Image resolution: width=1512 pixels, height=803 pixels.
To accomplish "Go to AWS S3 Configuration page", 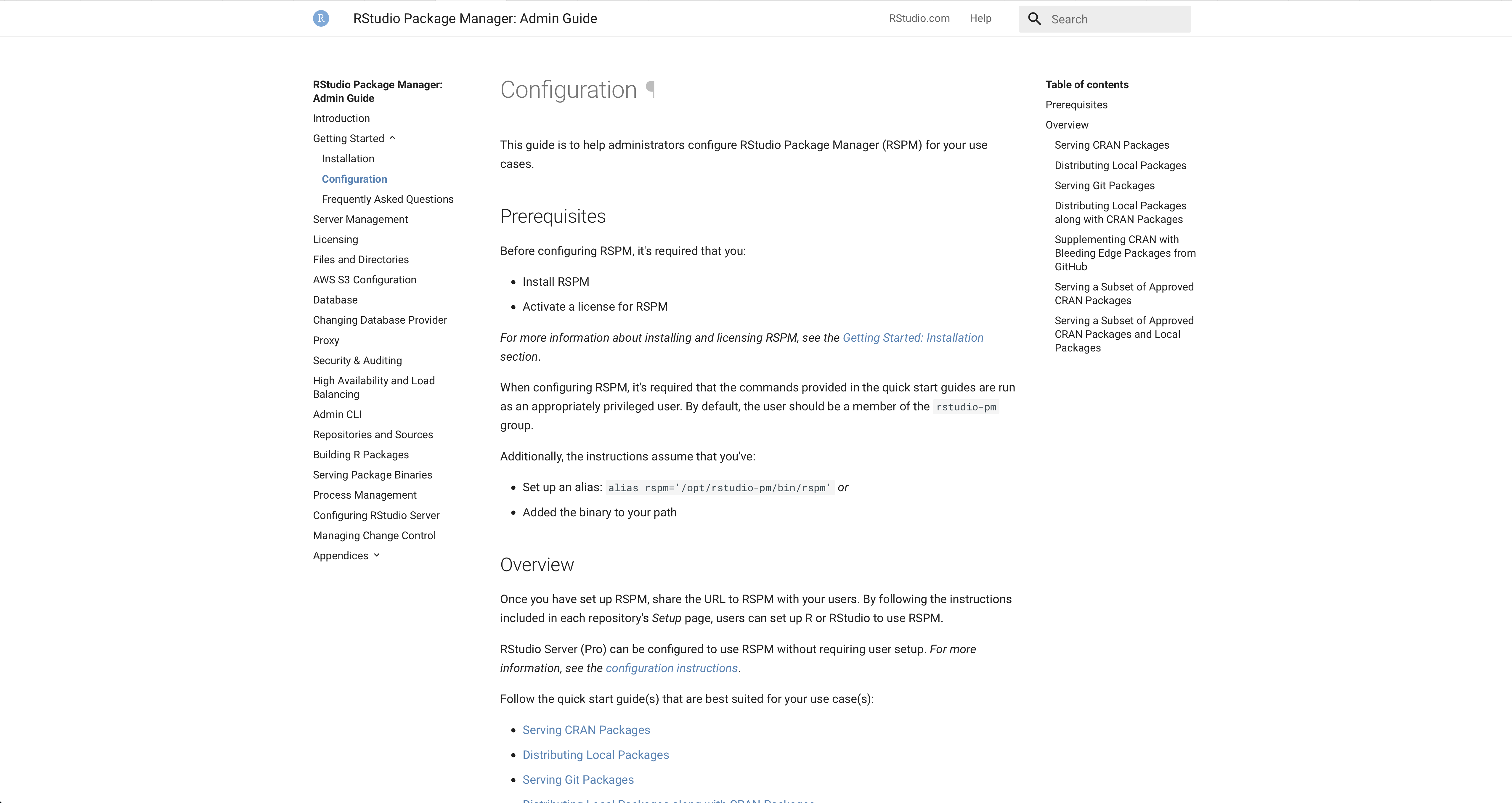I will coord(364,280).
